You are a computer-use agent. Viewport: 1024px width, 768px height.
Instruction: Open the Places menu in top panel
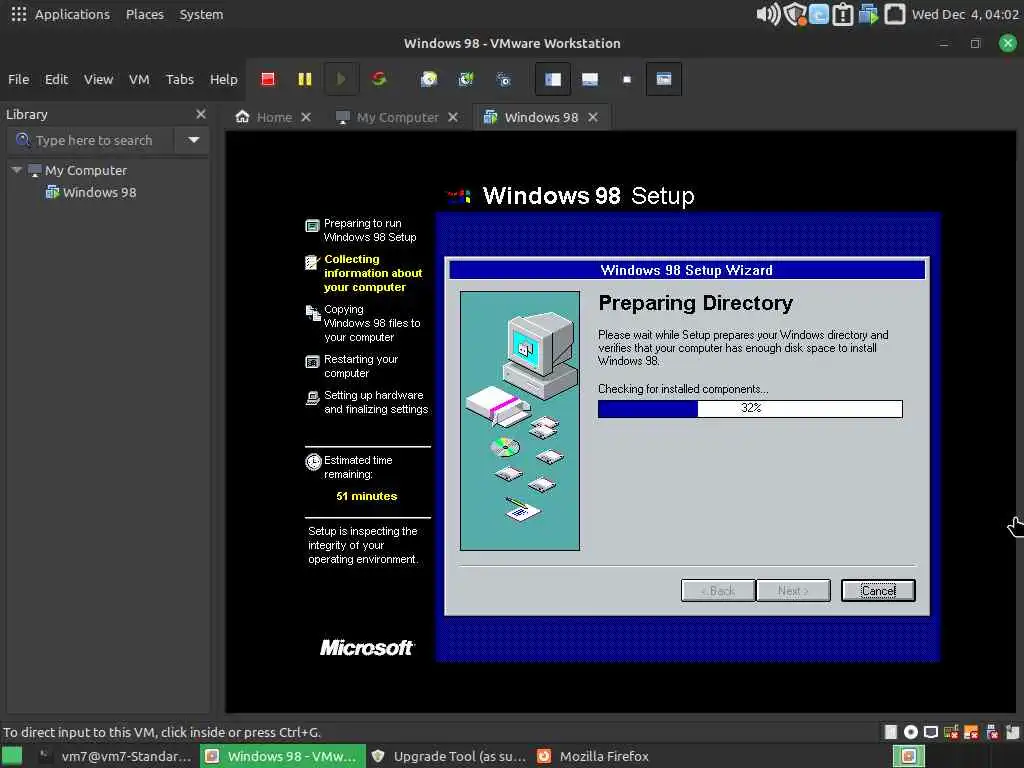pos(145,14)
